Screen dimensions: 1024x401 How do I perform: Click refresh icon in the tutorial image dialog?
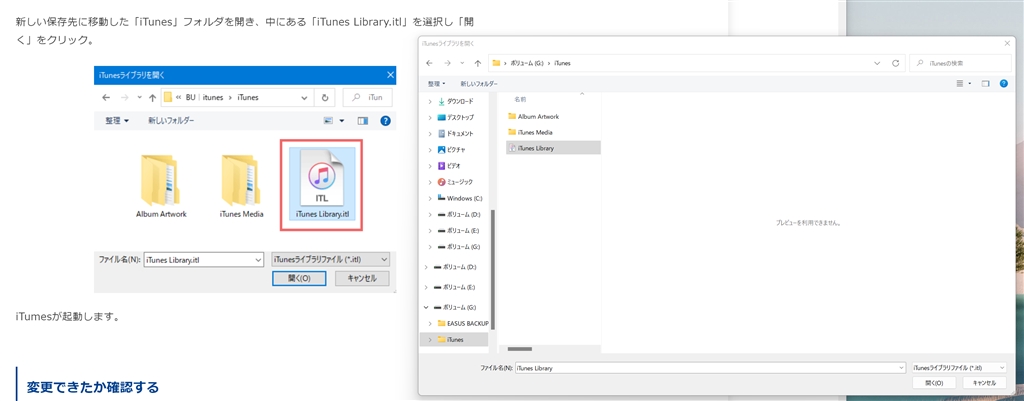click(325, 97)
